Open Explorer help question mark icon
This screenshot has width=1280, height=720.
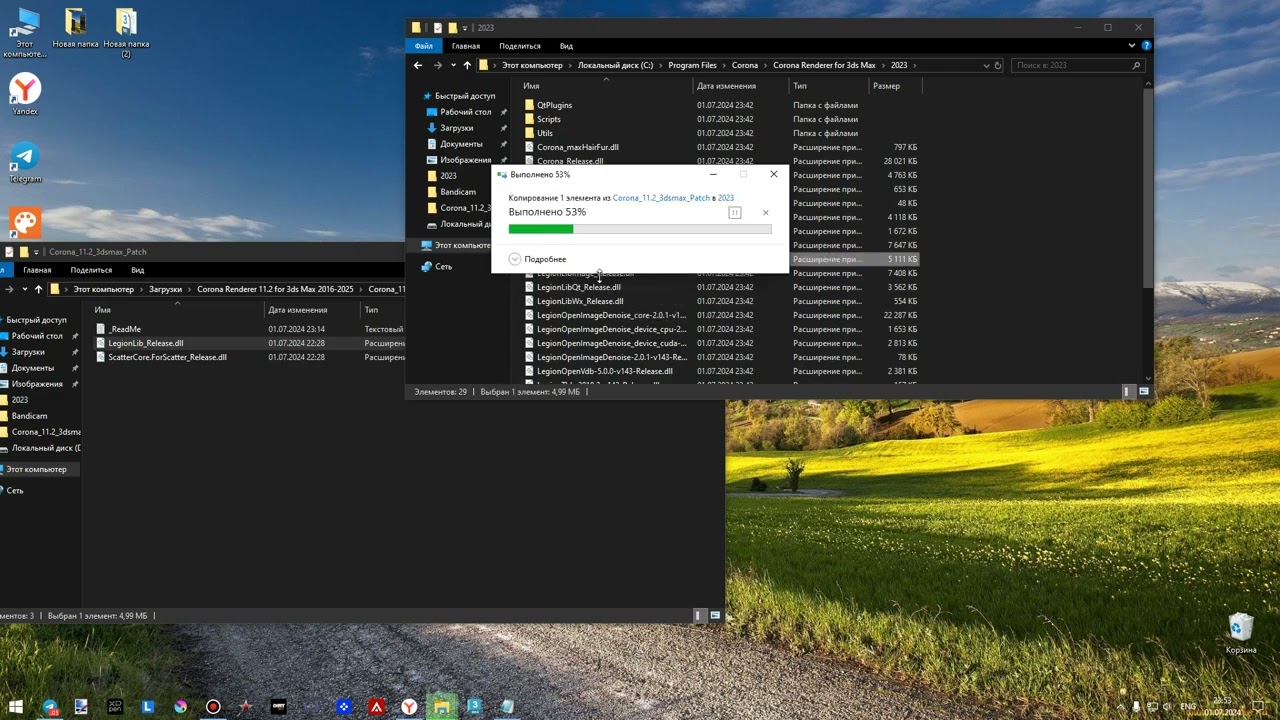tap(1146, 46)
